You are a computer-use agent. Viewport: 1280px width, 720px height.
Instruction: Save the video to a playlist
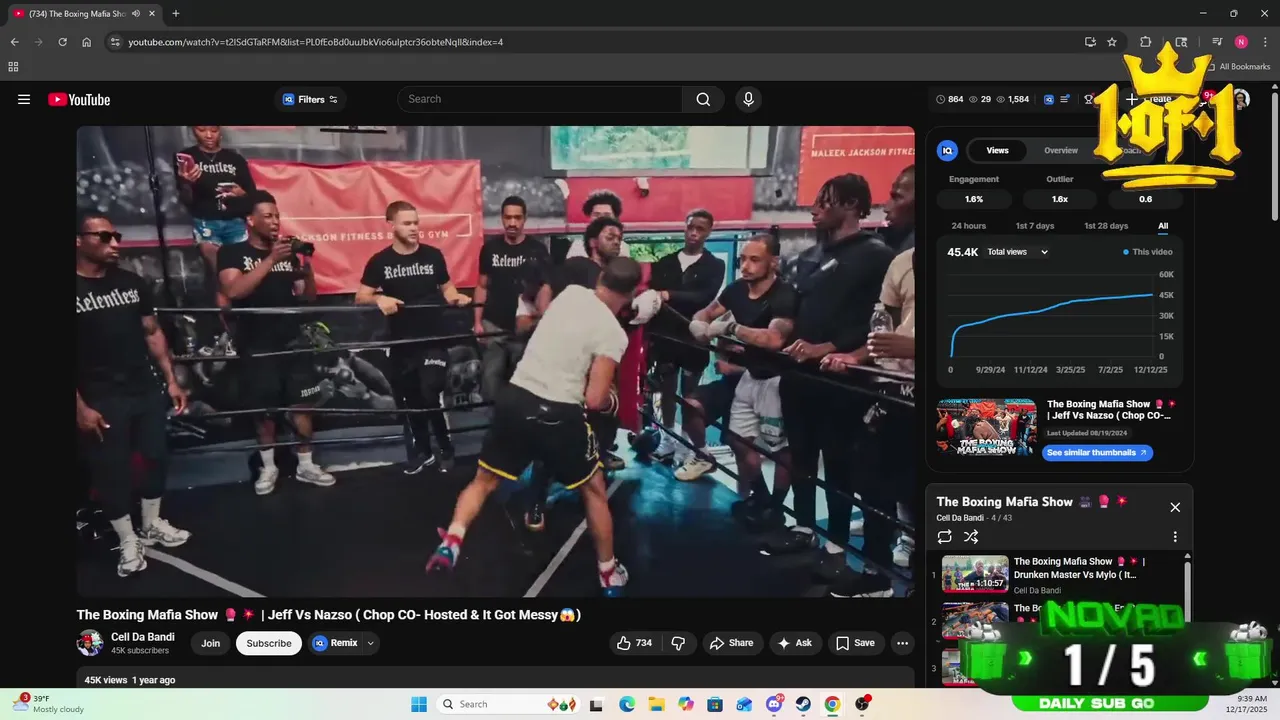pyautogui.click(x=855, y=643)
